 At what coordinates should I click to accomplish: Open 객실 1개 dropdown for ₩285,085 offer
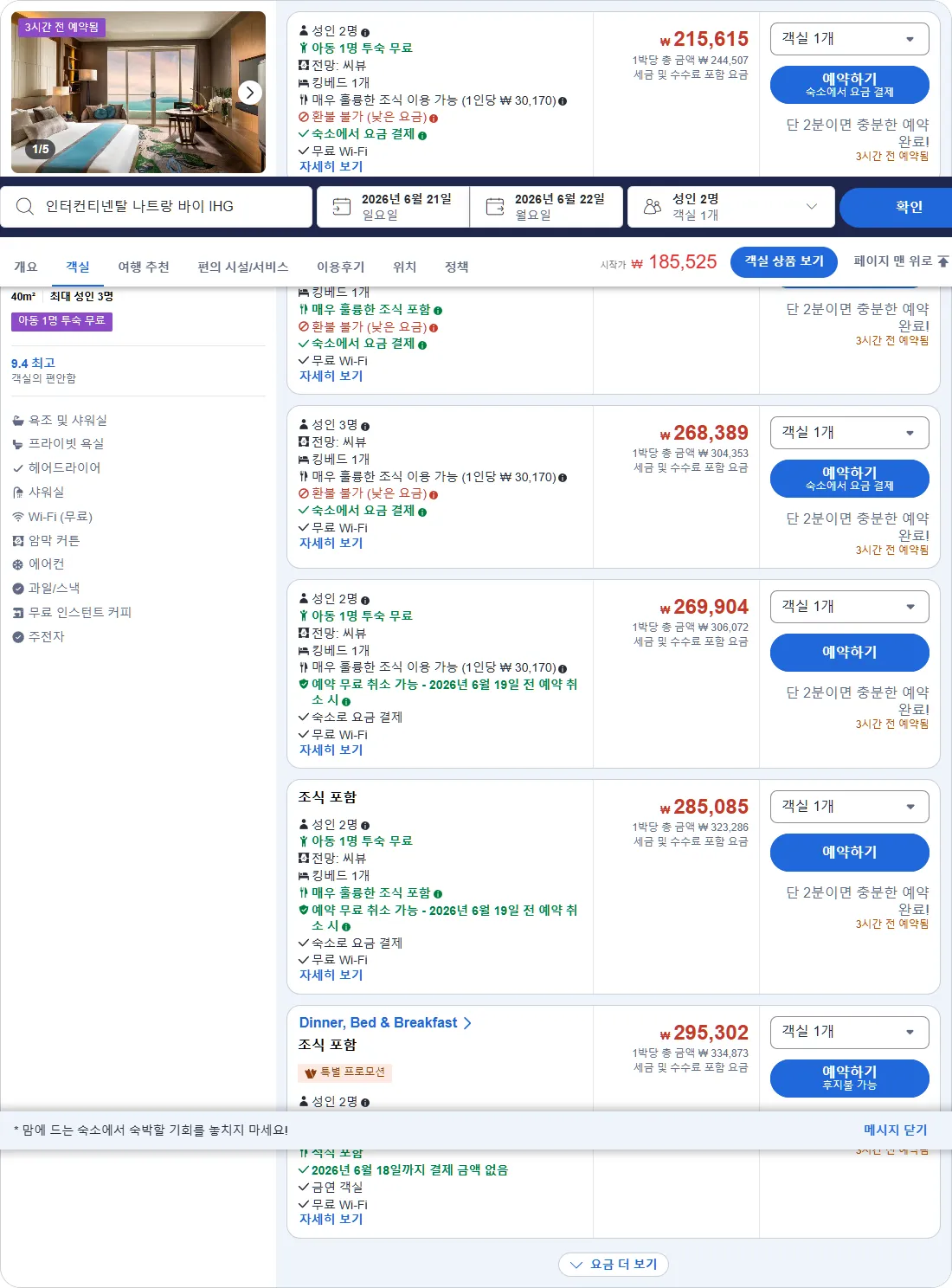click(x=849, y=807)
